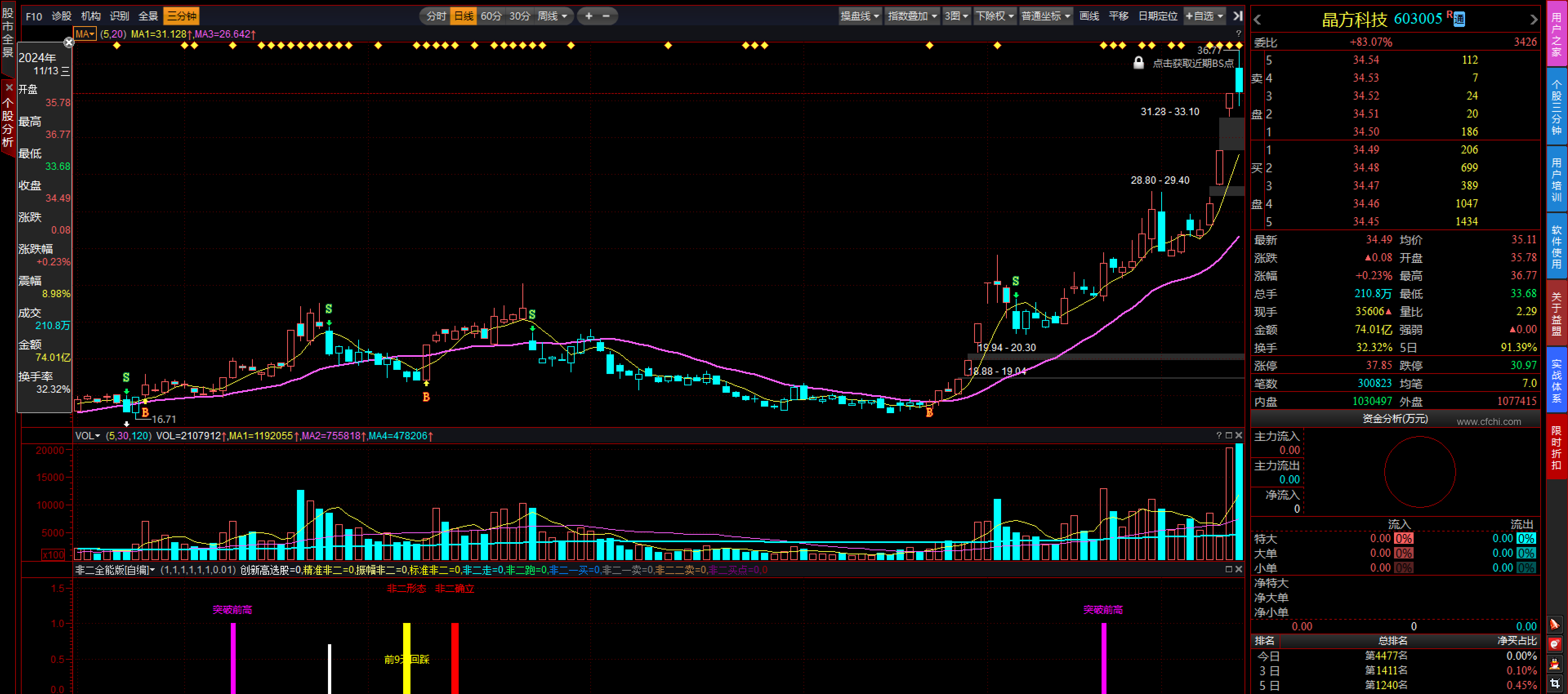The image size is (1568, 694).
Task: Click the jump-to-latest arrow icon
Action: [1238, 16]
